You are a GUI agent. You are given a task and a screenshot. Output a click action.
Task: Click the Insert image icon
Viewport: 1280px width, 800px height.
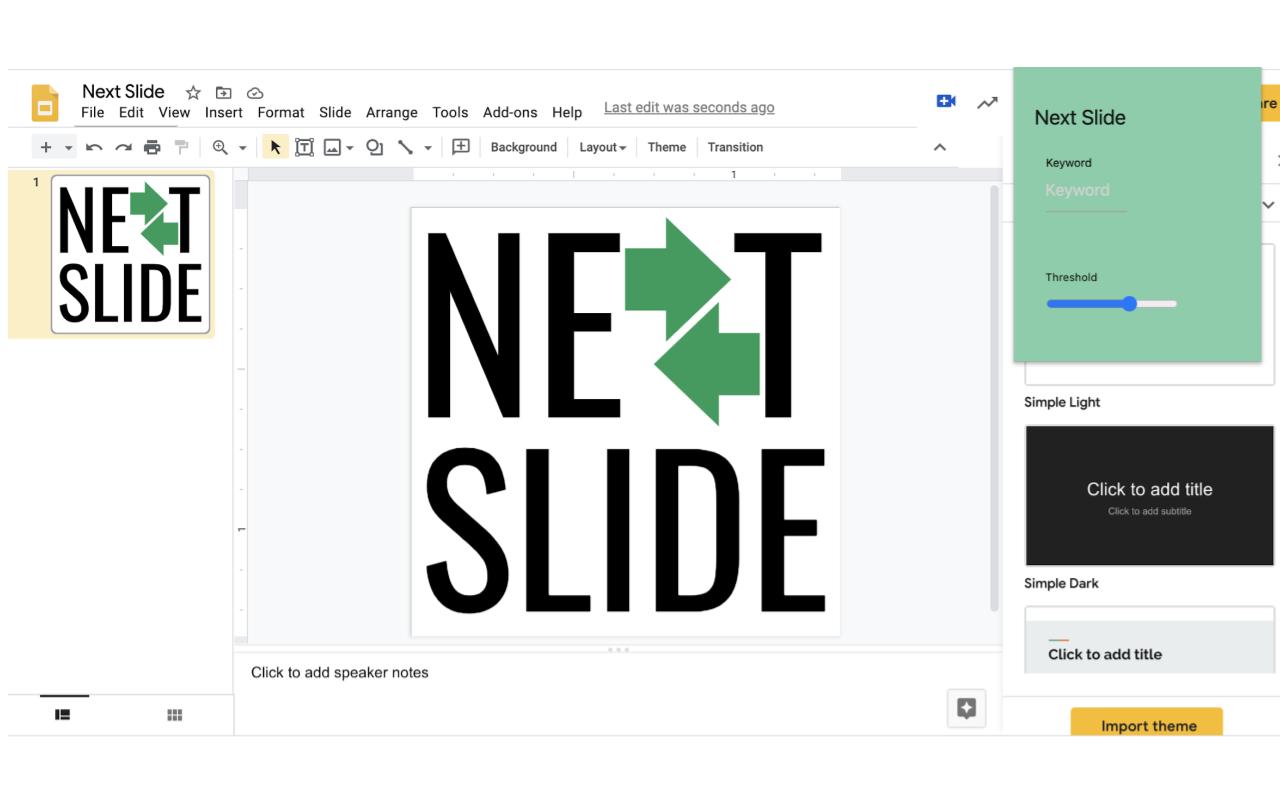332,147
